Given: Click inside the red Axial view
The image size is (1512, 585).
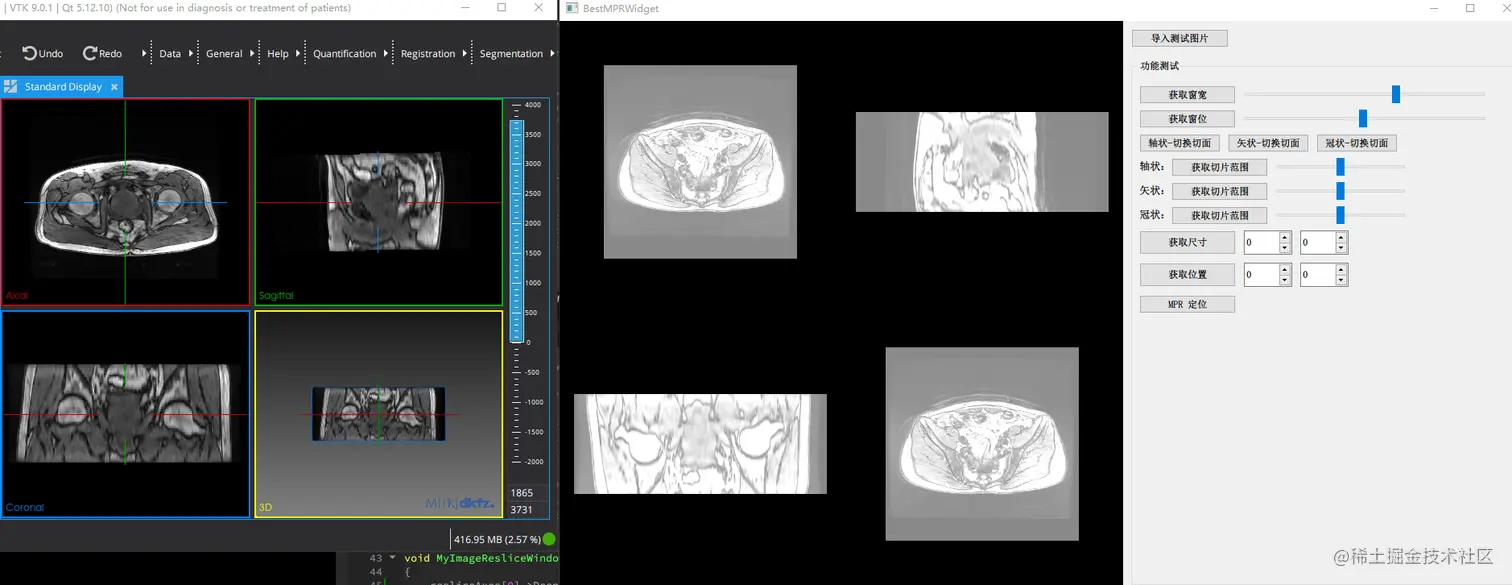Looking at the screenshot, I should (125, 202).
